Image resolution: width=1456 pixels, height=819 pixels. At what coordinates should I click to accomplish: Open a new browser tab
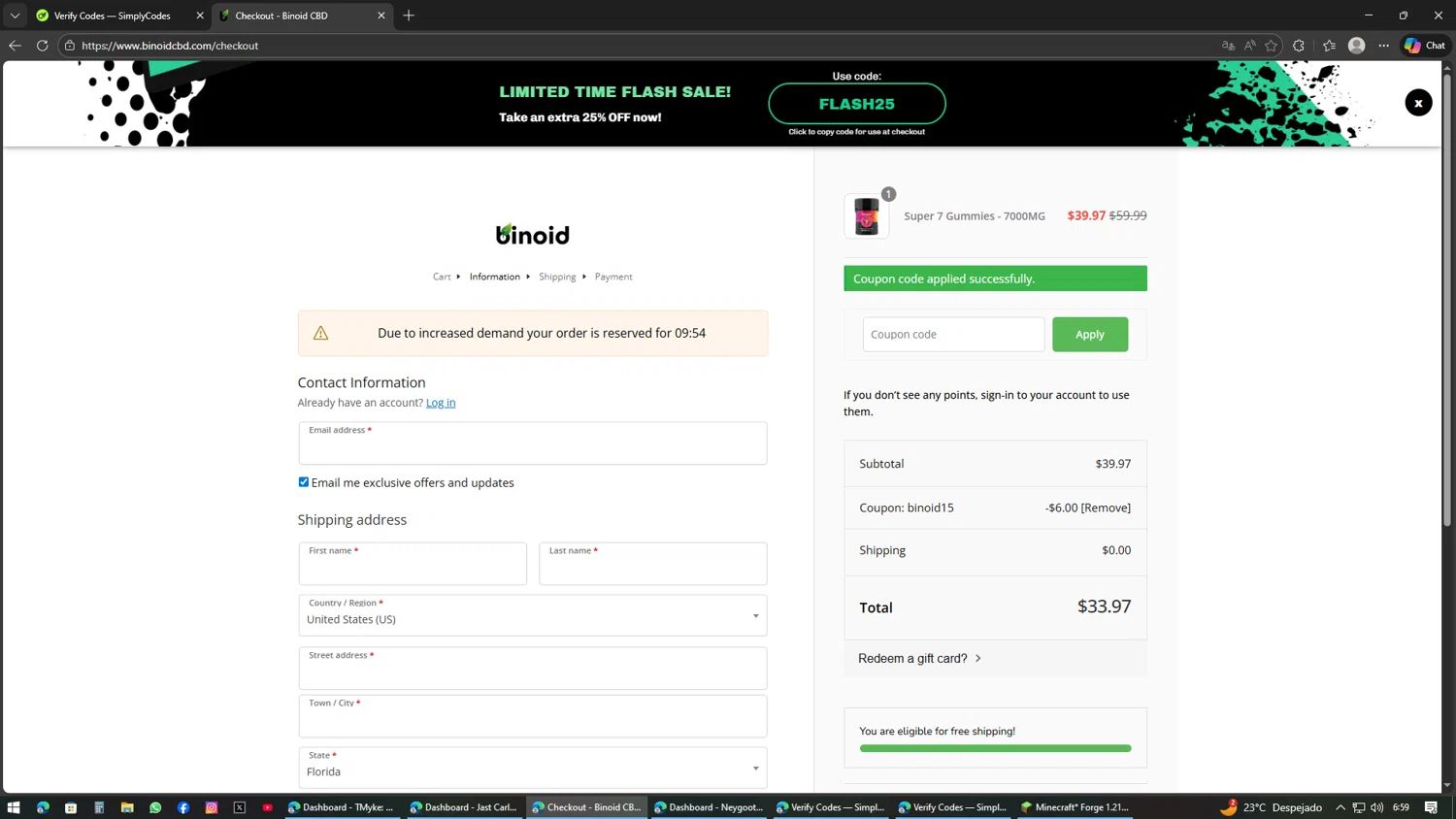[x=409, y=16]
